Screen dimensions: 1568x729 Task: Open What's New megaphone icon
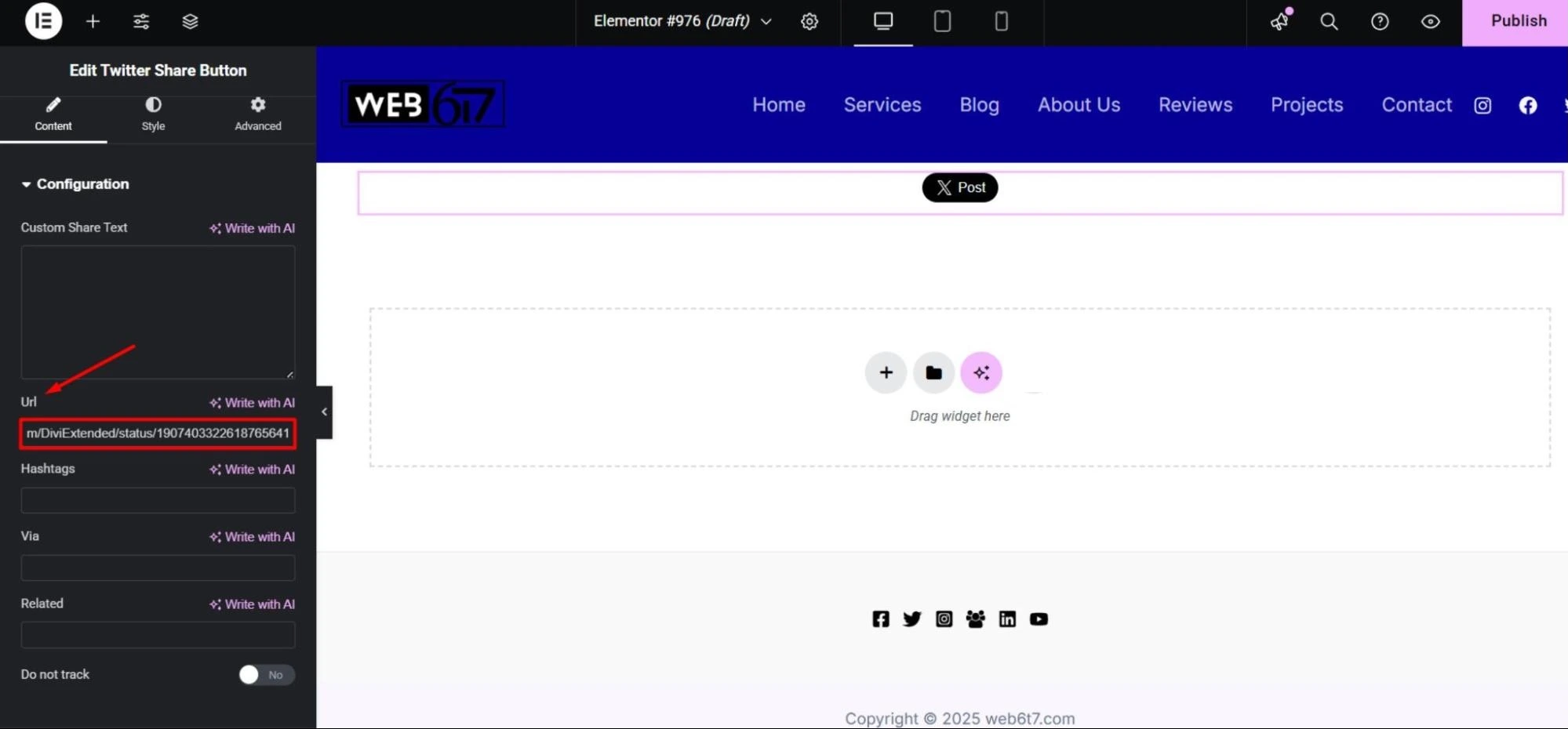click(x=1279, y=21)
